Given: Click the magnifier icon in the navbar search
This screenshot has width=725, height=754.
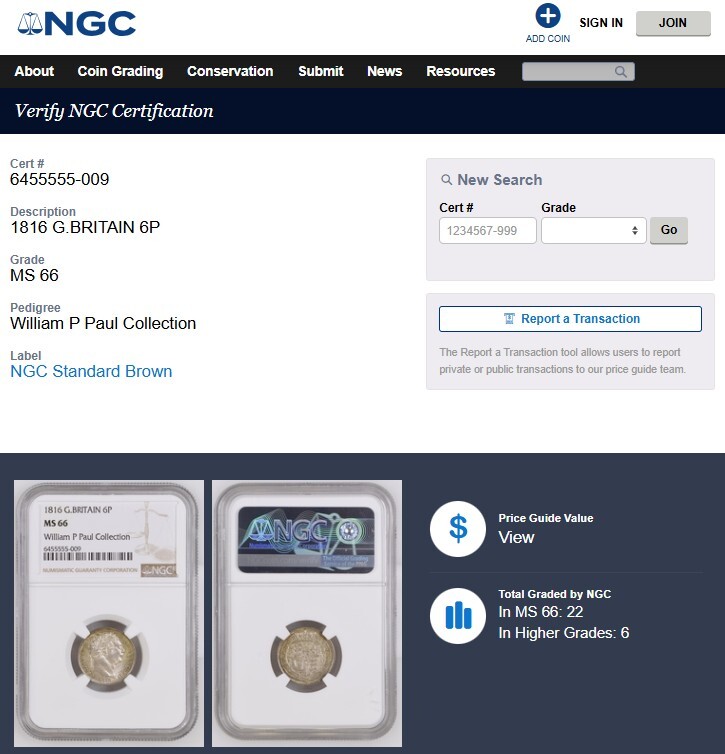Looking at the screenshot, I should [621, 72].
